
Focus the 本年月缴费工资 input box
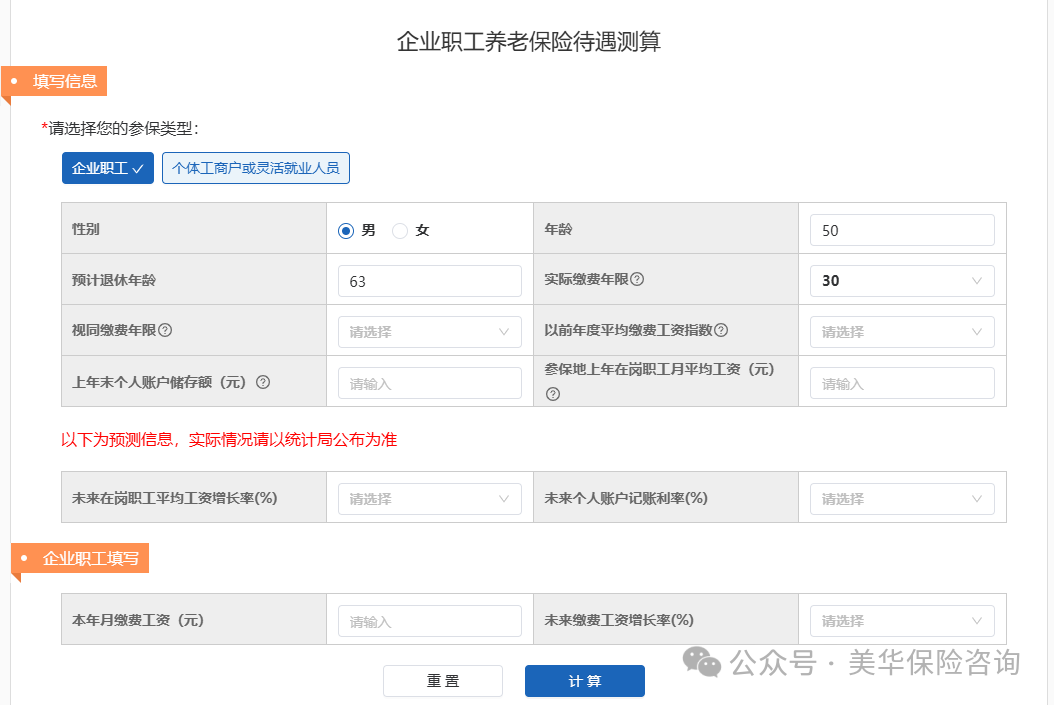[429, 620]
